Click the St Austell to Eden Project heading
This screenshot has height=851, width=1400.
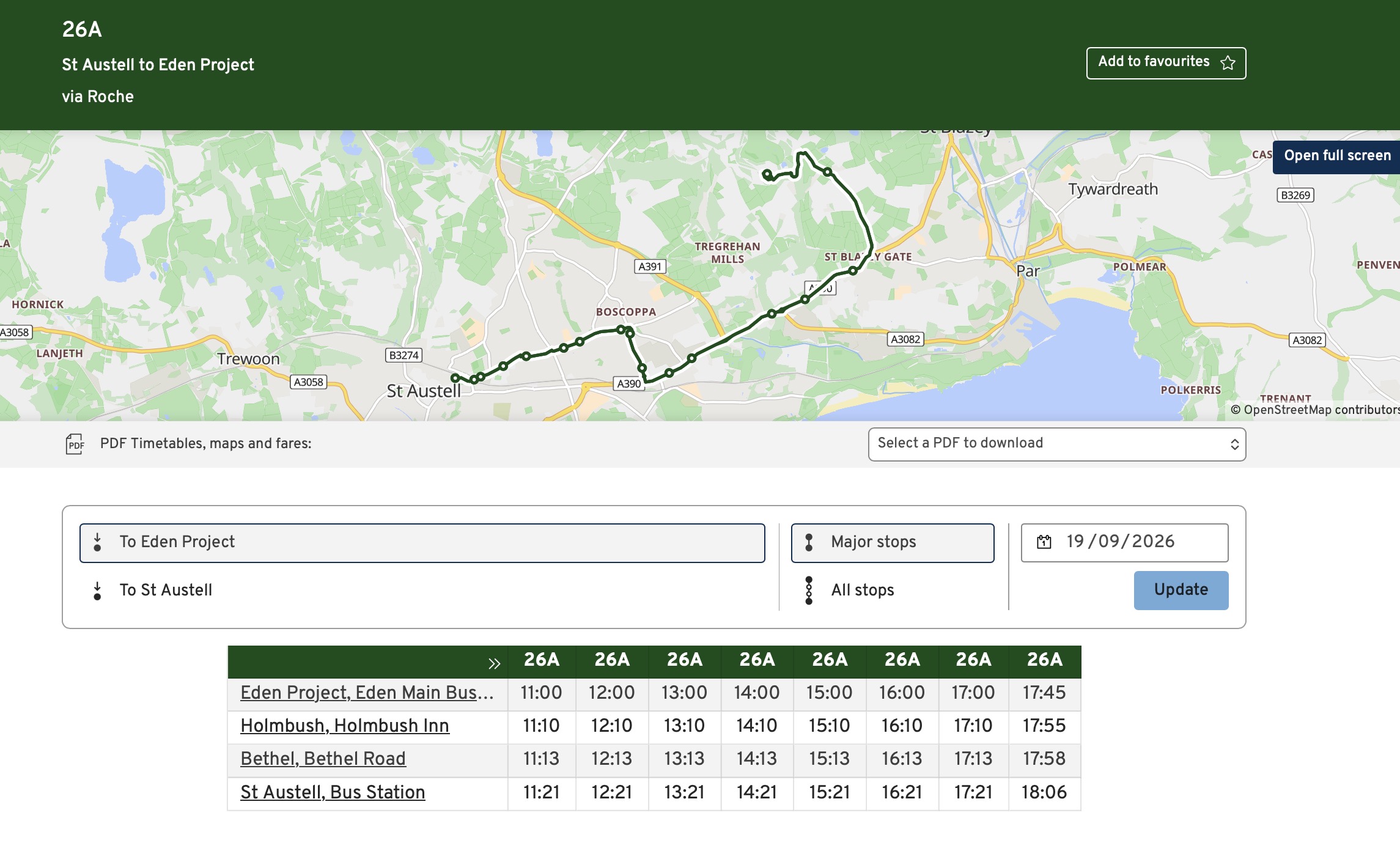[x=158, y=65]
